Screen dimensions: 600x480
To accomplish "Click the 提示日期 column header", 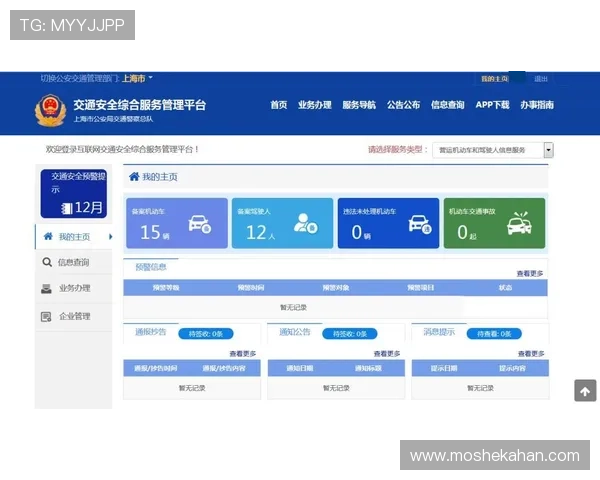I will click(x=444, y=368).
